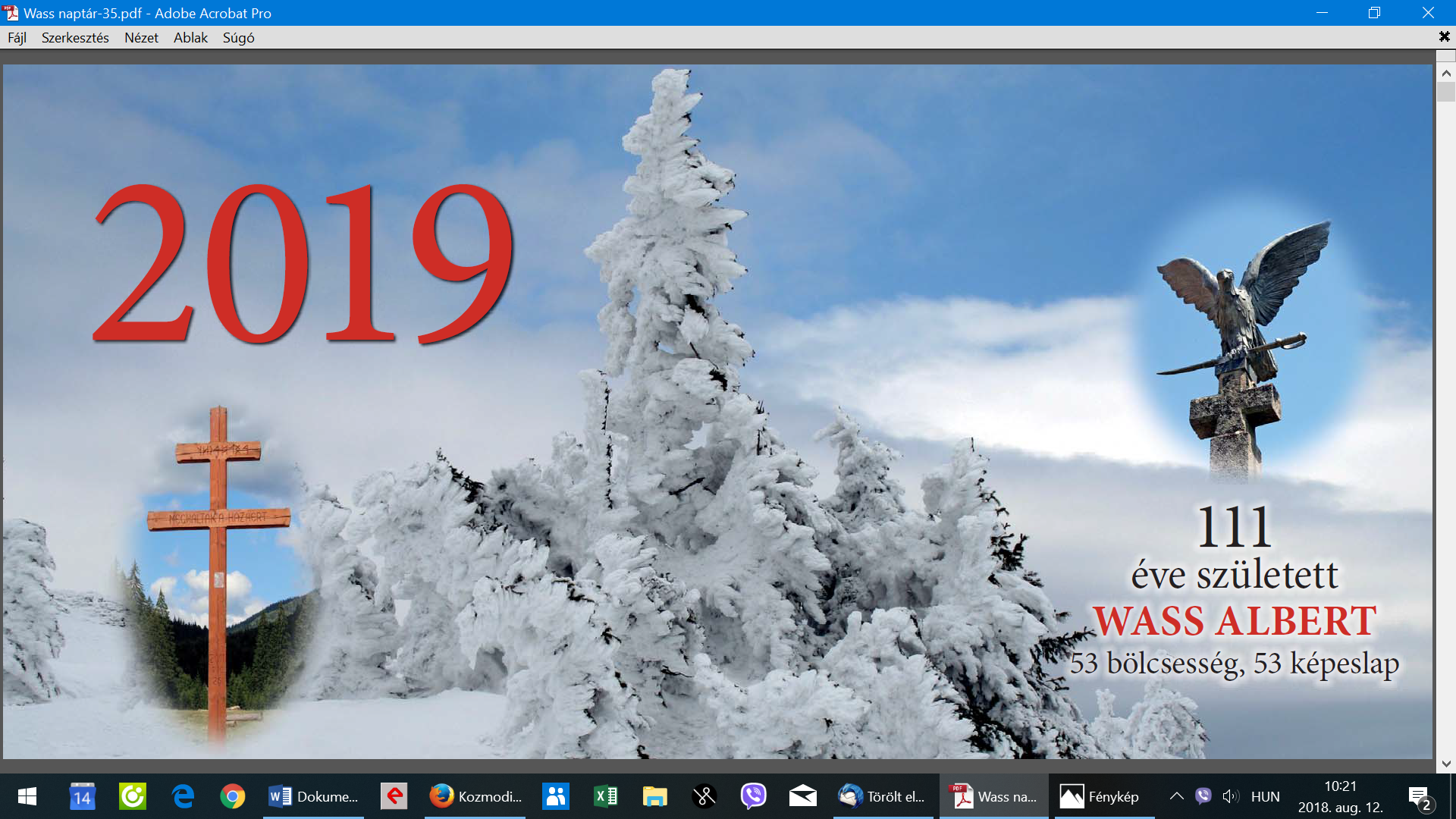Click the red 2019 text on page
The image size is (1456, 819).
[303, 263]
